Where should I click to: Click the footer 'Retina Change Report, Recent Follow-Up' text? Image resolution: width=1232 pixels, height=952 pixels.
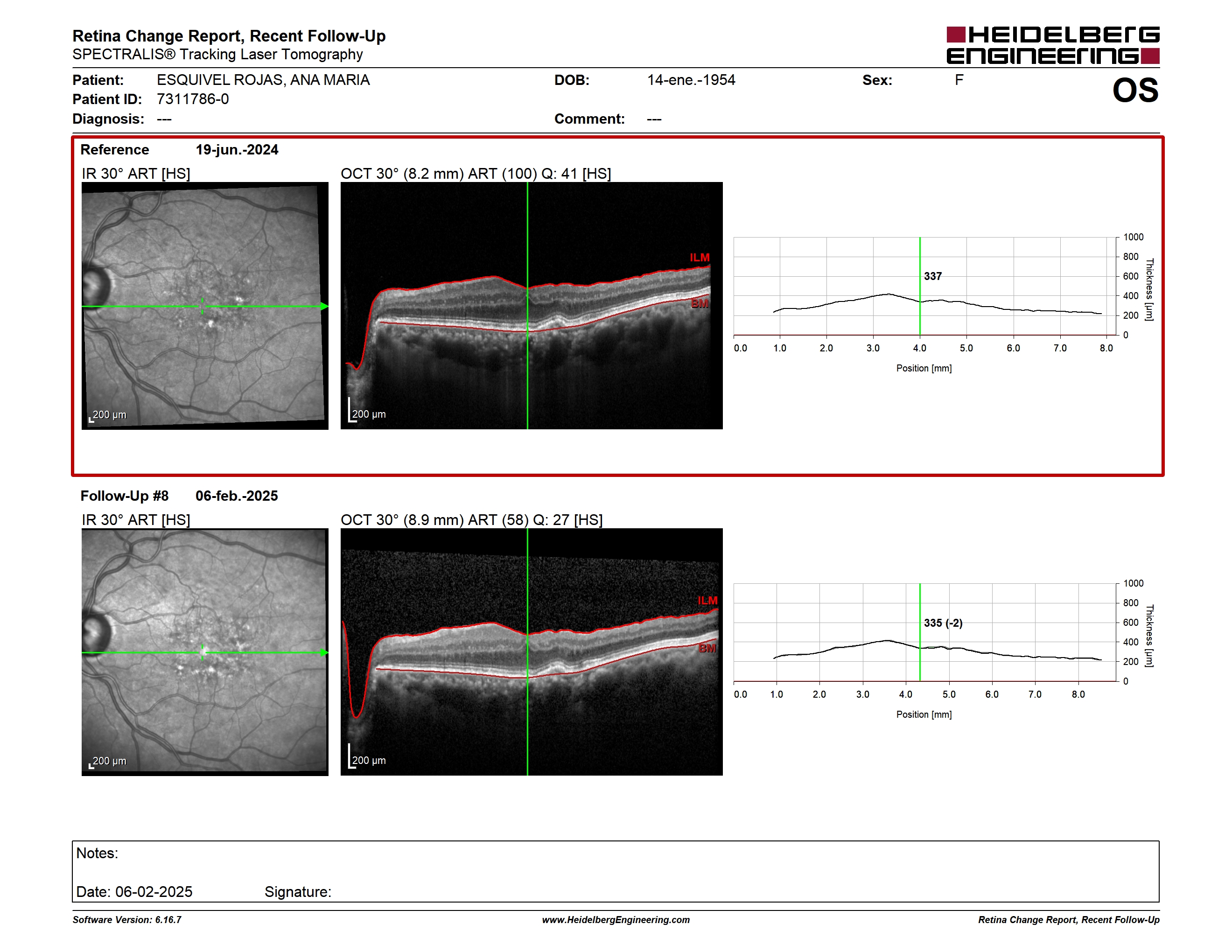[1069, 920]
